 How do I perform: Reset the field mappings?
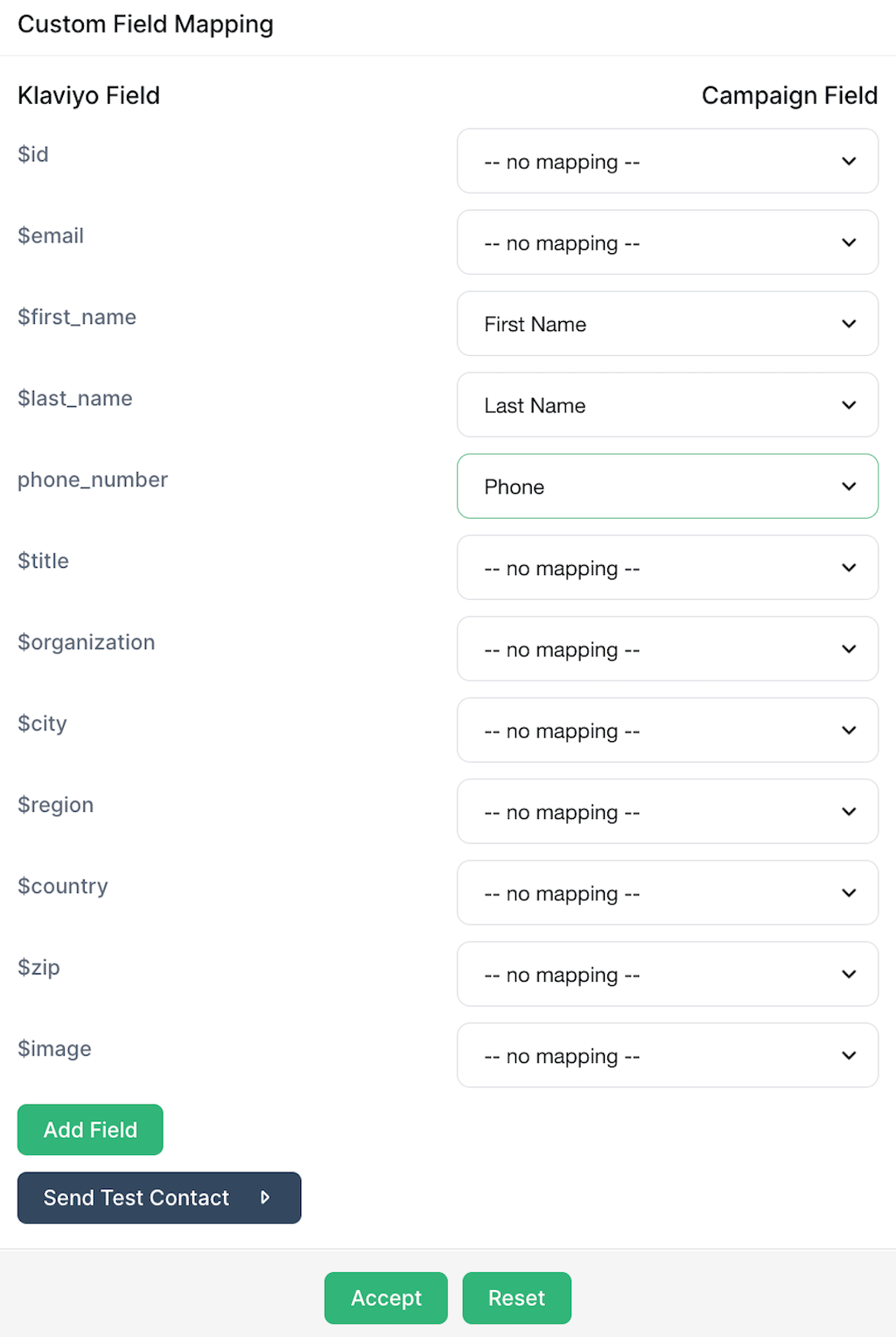click(x=516, y=1297)
